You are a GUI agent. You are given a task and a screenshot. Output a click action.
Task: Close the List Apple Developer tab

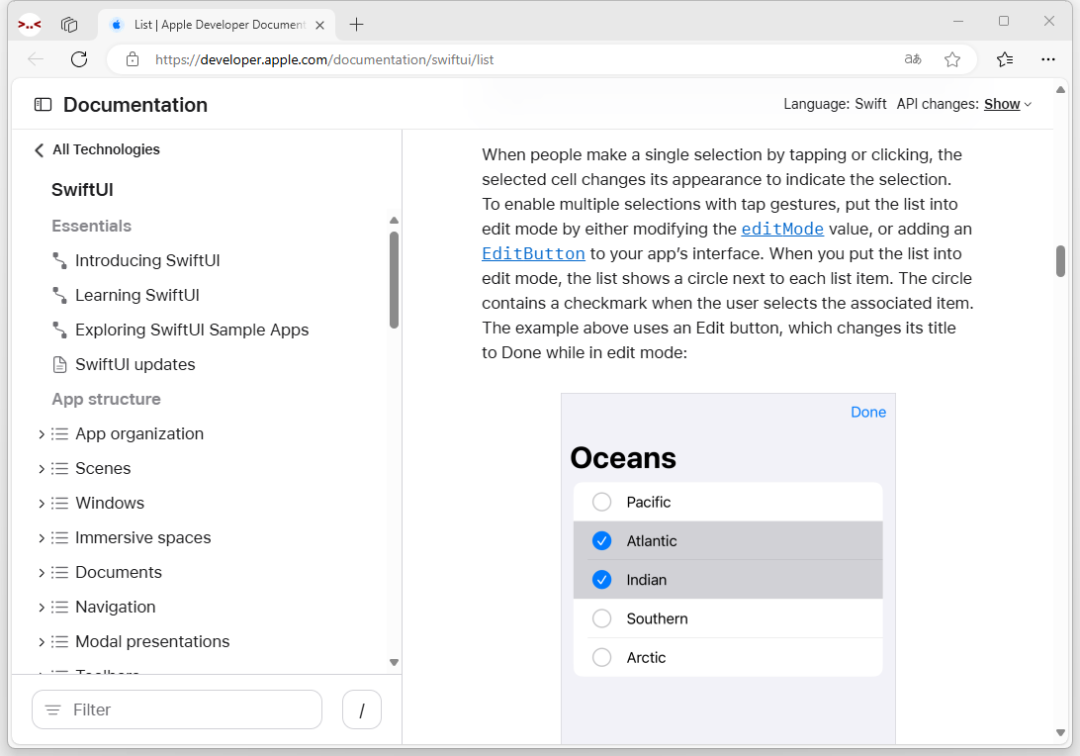320,25
